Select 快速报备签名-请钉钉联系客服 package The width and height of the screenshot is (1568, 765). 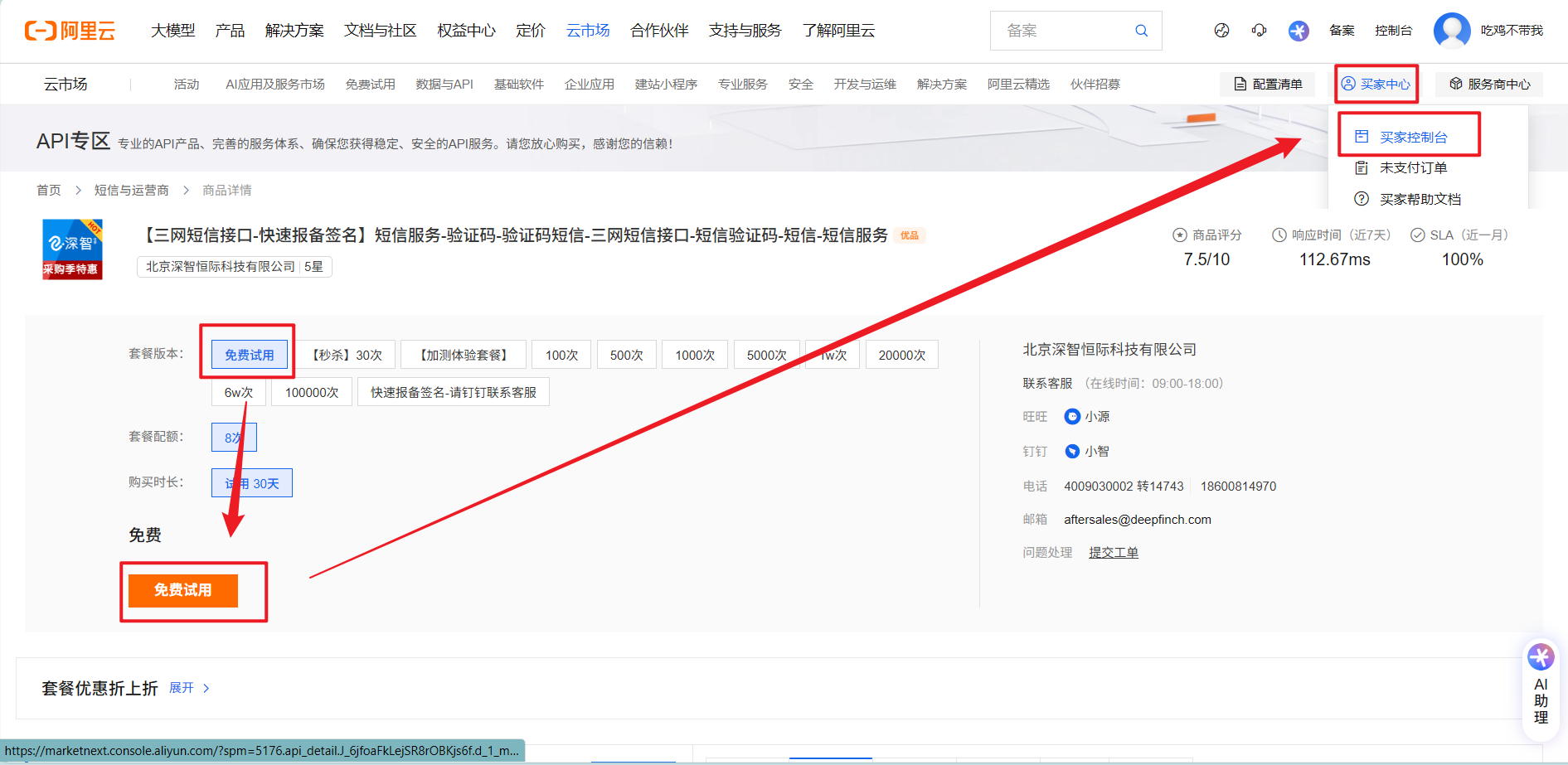click(x=454, y=391)
